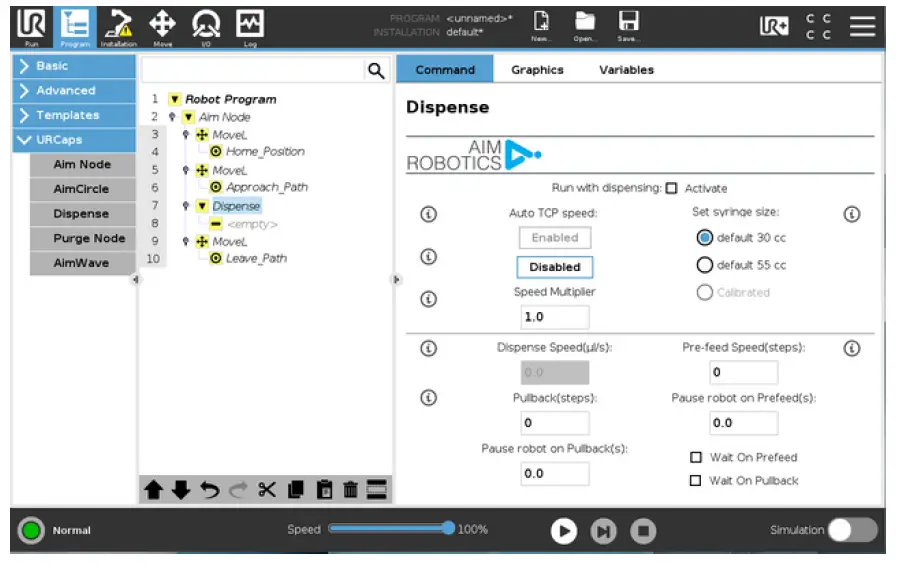Image resolution: width=903 pixels, height=572 pixels.
Task: Tick Wait On Prefeed checkbox
Action: coord(696,457)
